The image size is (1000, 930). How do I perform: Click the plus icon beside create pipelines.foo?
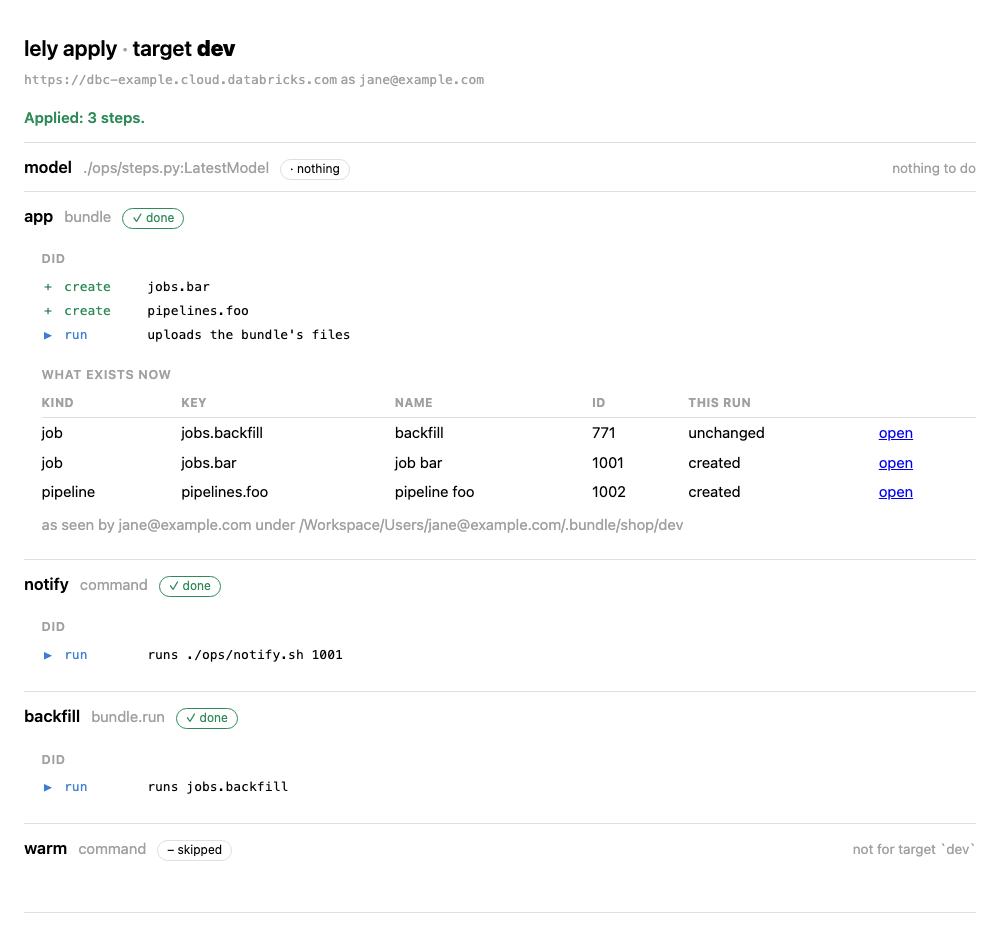coord(48,311)
